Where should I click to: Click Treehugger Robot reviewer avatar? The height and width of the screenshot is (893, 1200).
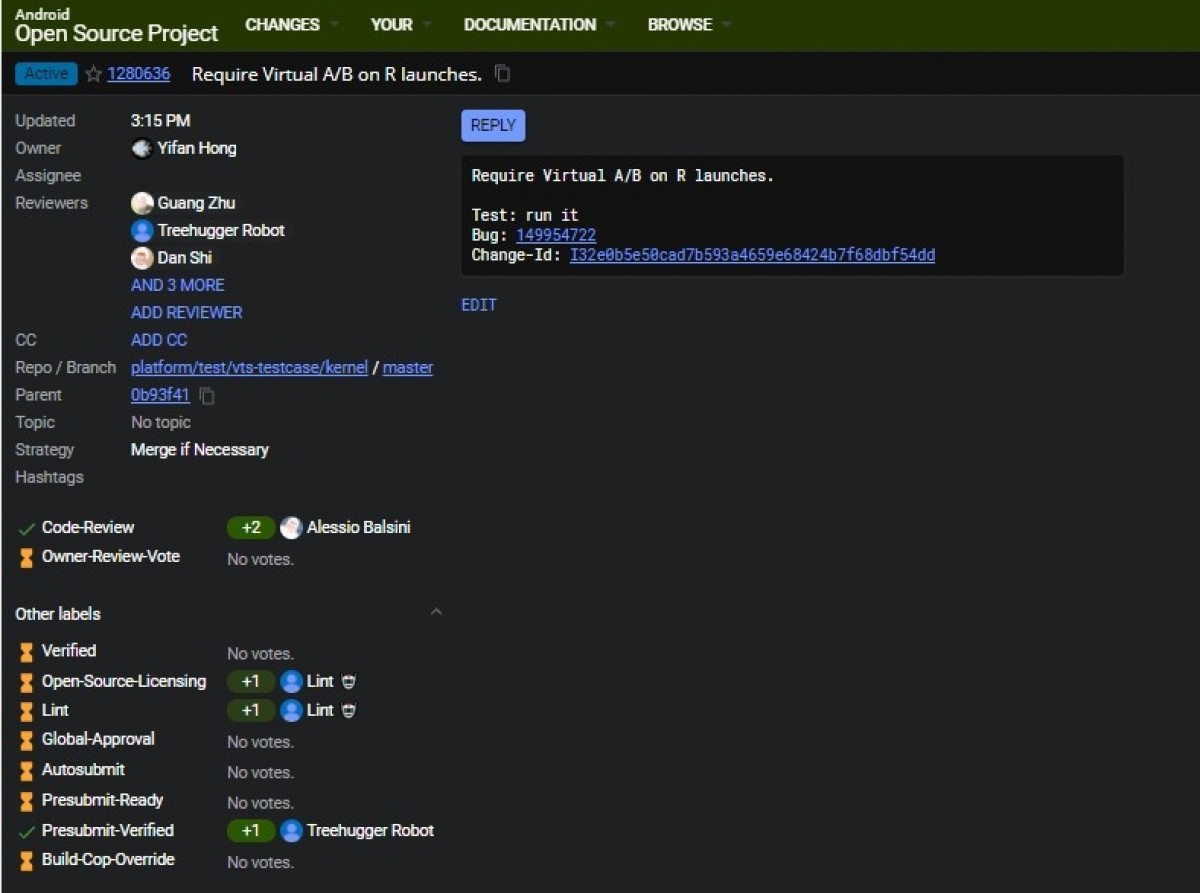tap(142, 231)
